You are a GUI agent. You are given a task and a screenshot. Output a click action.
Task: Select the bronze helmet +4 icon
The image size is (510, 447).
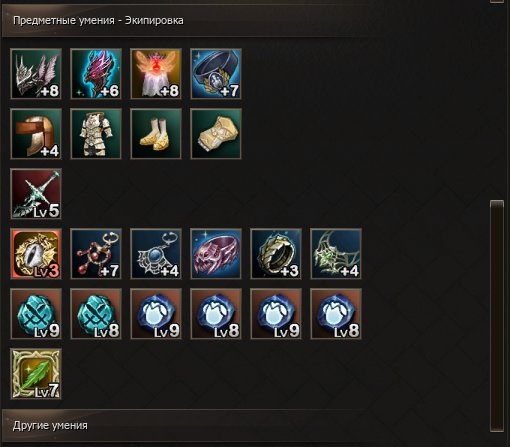(x=36, y=134)
